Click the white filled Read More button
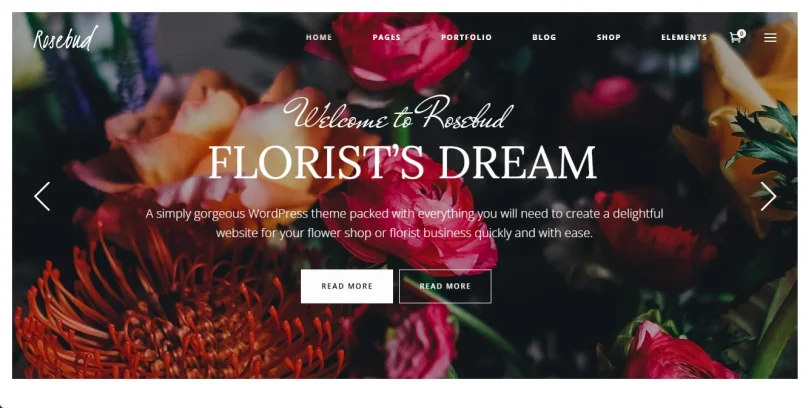This screenshot has width=808, height=408. click(x=347, y=286)
